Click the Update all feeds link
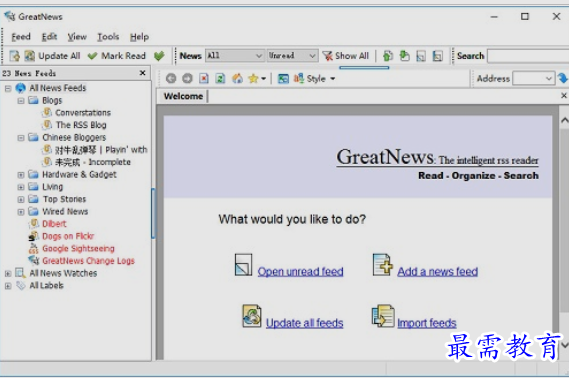This screenshot has height=378, width=569. pyautogui.click(x=304, y=323)
